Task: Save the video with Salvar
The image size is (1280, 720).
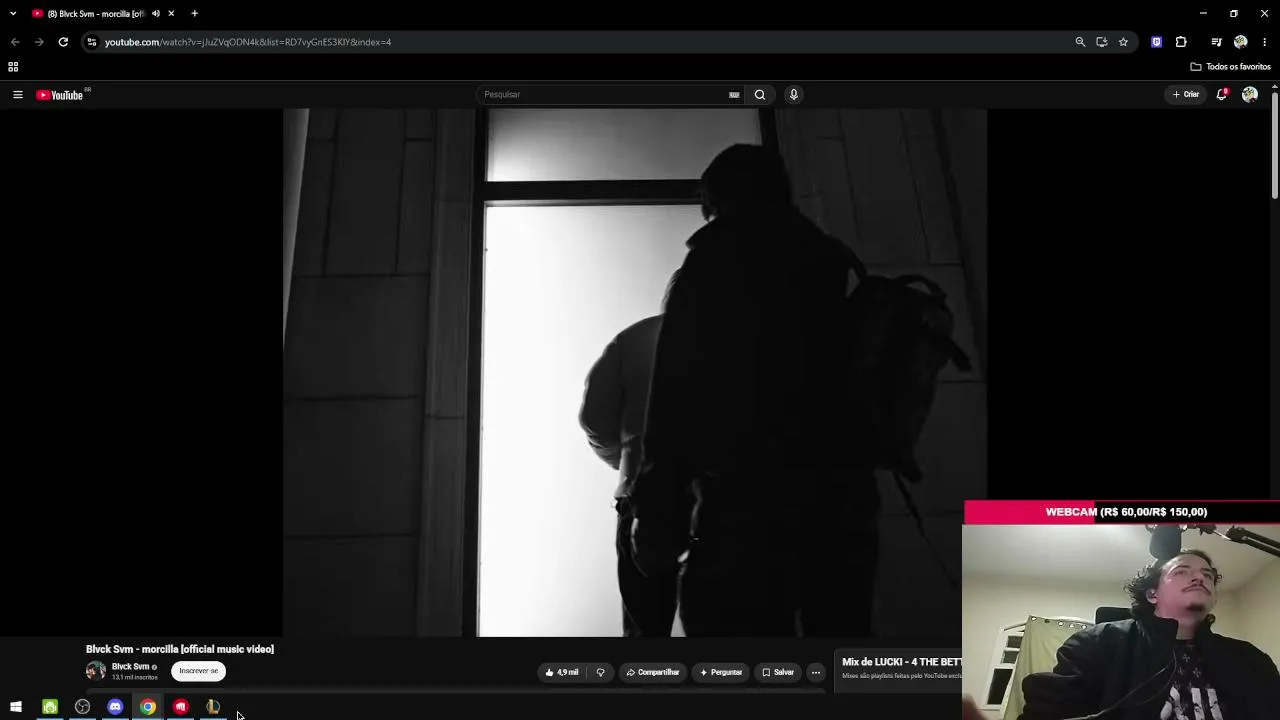Action: tap(778, 672)
